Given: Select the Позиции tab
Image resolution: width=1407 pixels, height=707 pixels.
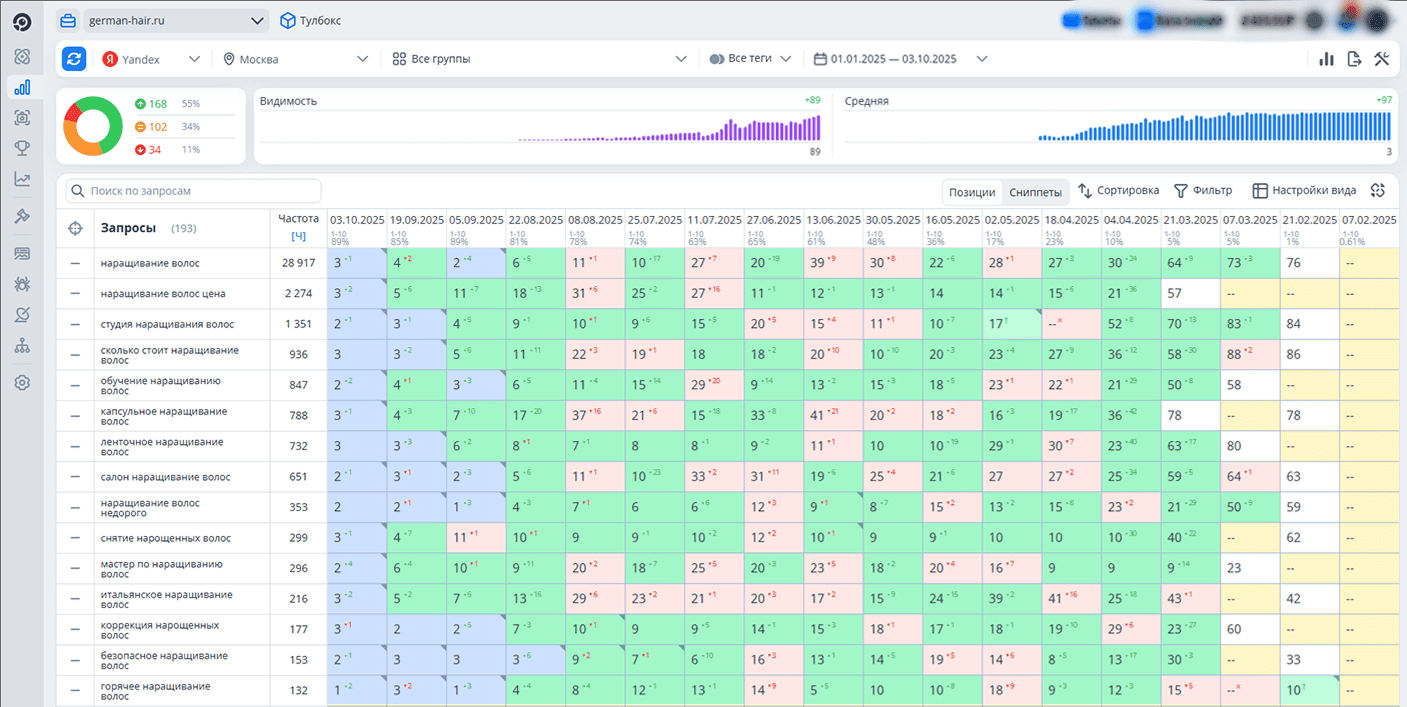Looking at the screenshot, I should [972, 192].
